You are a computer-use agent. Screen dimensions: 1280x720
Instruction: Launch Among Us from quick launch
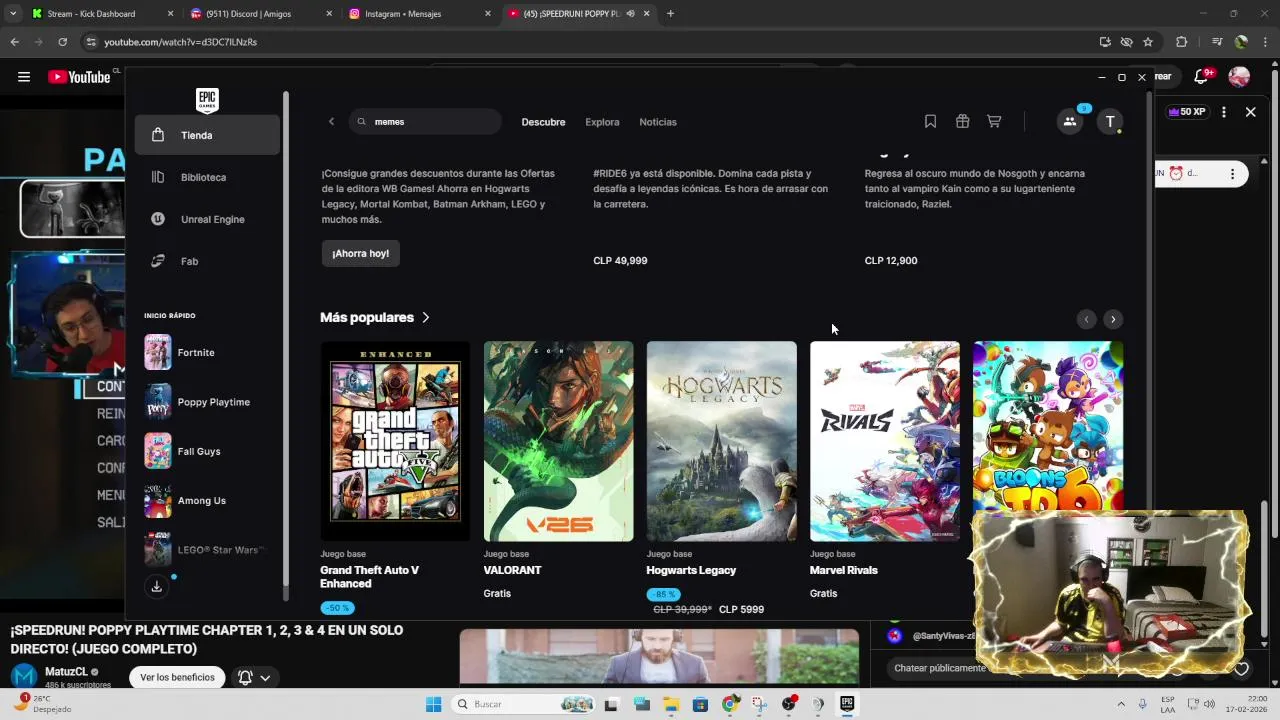[x=207, y=500]
